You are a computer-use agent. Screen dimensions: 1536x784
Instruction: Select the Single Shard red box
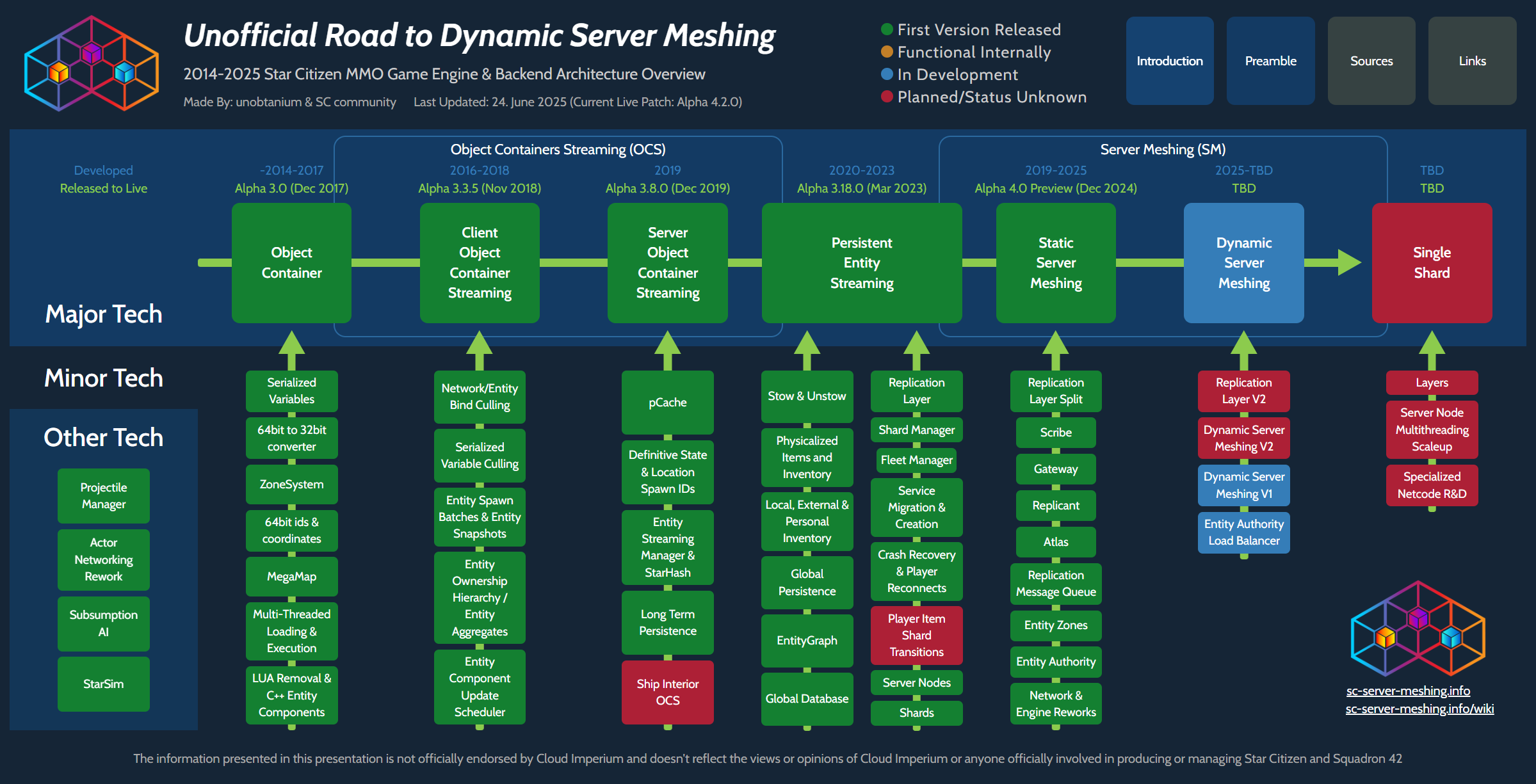(x=1432, y=263)
